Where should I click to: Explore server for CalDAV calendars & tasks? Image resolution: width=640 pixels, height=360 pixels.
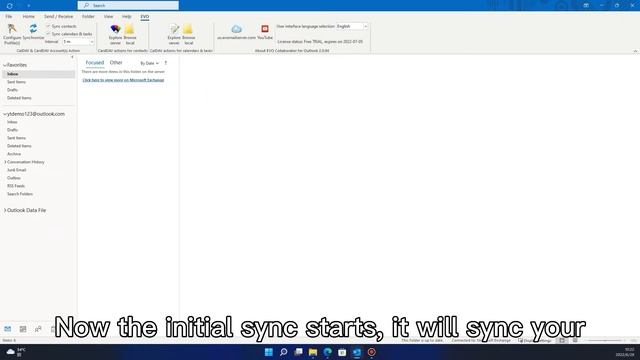174,34
